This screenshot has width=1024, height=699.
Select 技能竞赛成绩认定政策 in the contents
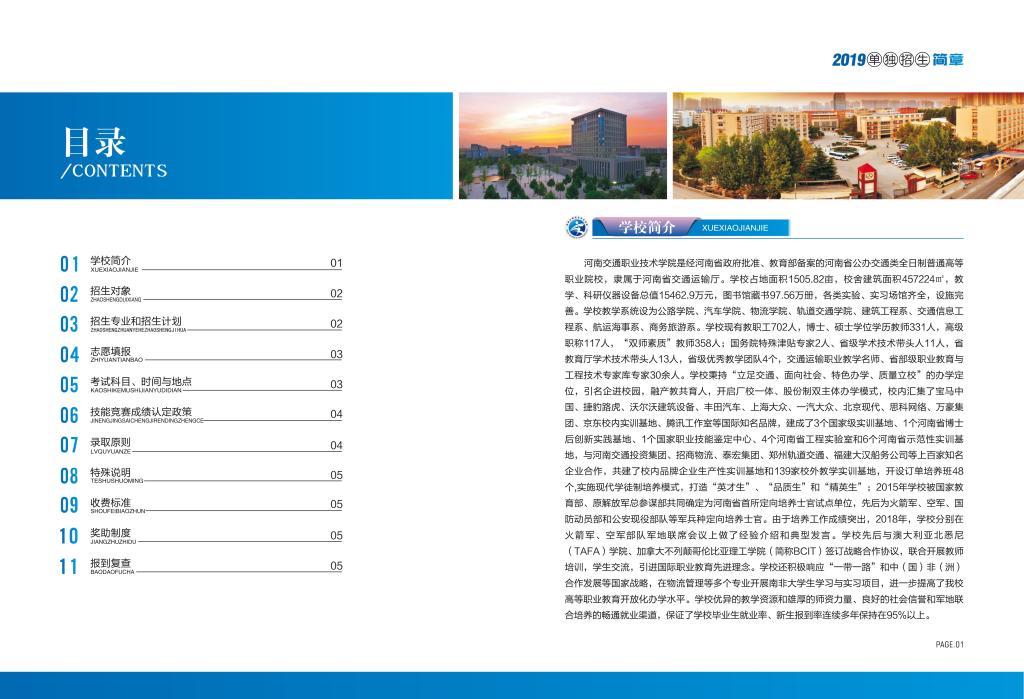[141, 412]
